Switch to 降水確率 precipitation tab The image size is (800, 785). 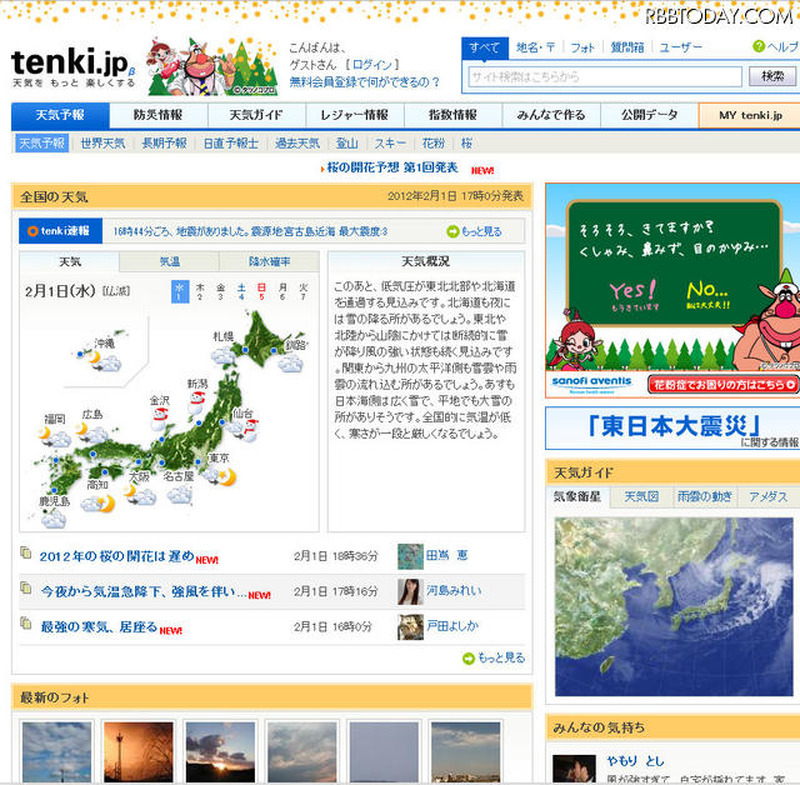(x=270, y=262)
